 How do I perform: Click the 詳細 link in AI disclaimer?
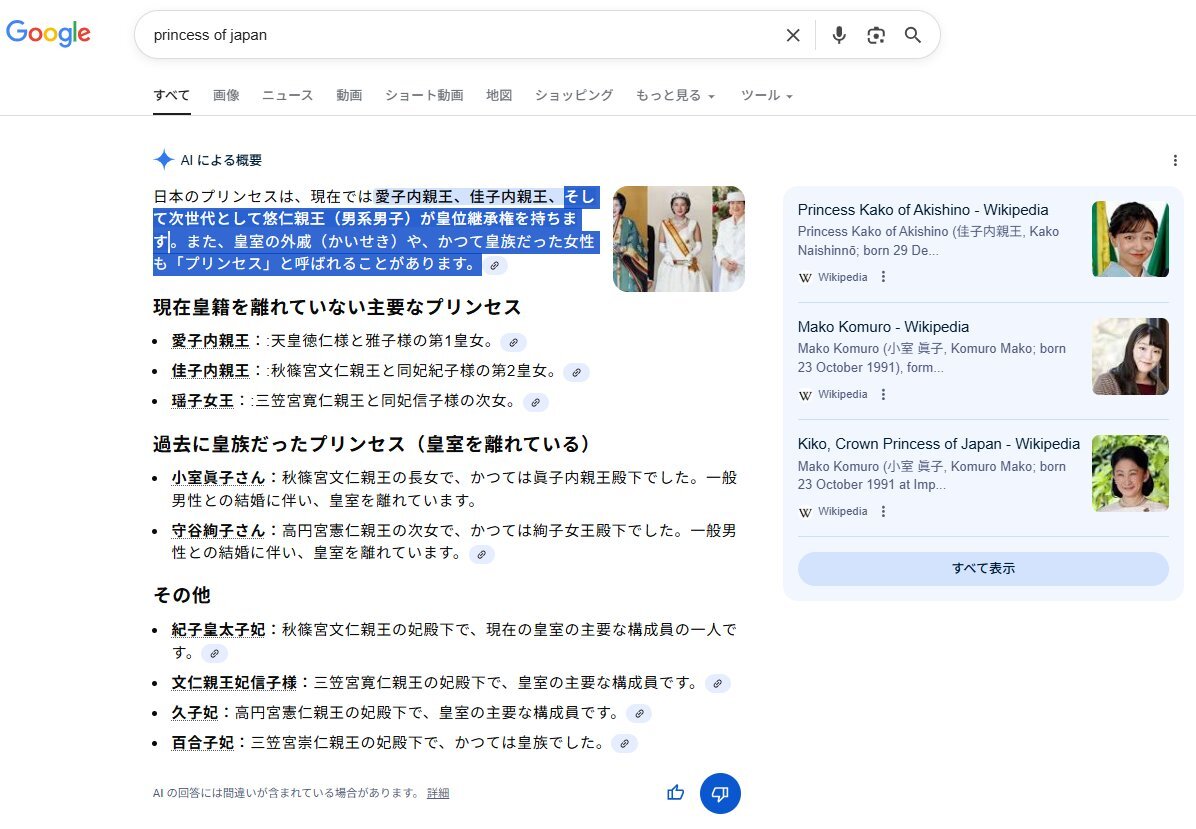pyautogui.click(x=438, y=793)
